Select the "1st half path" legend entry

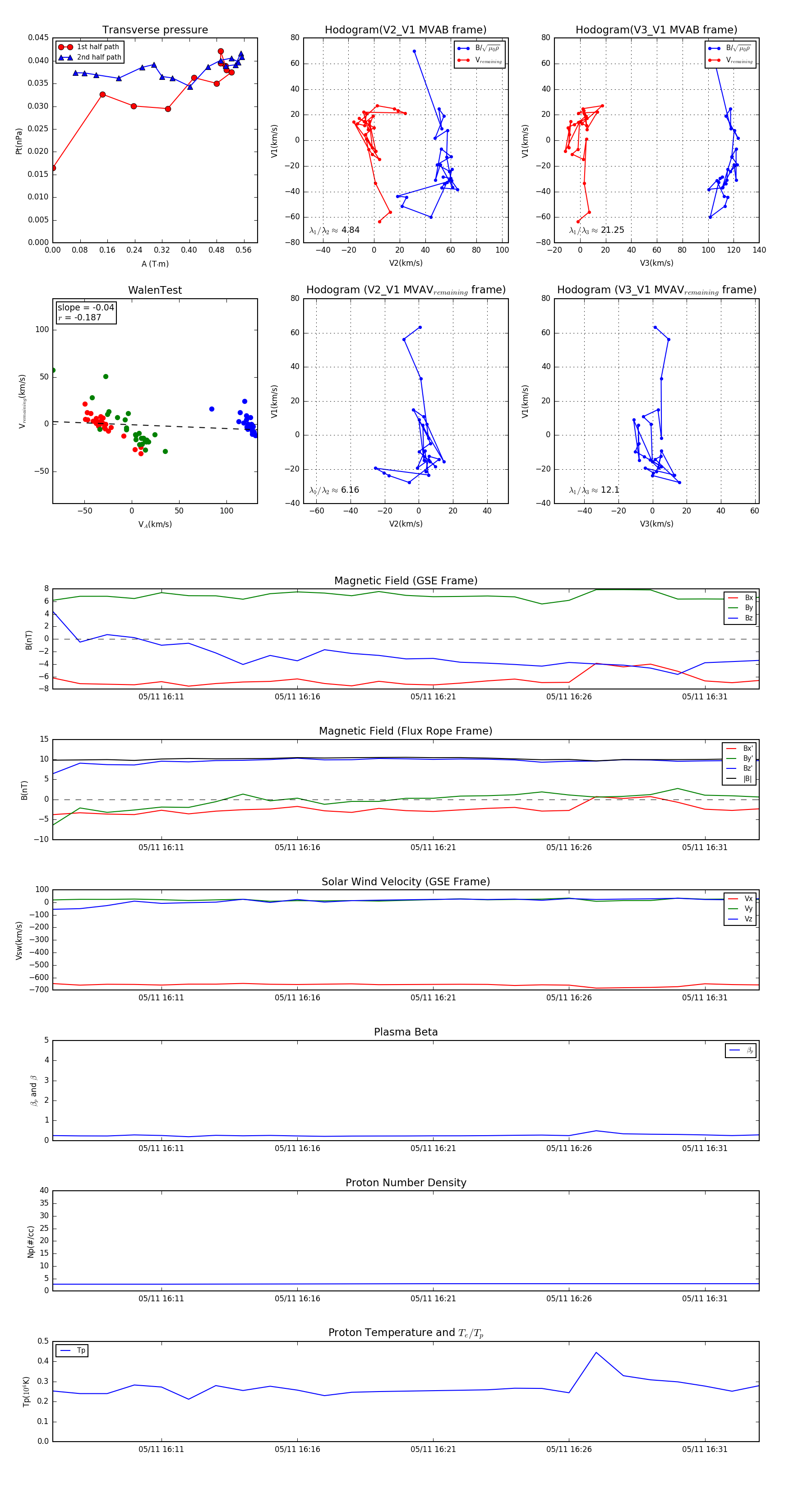(x=89, y=47)
